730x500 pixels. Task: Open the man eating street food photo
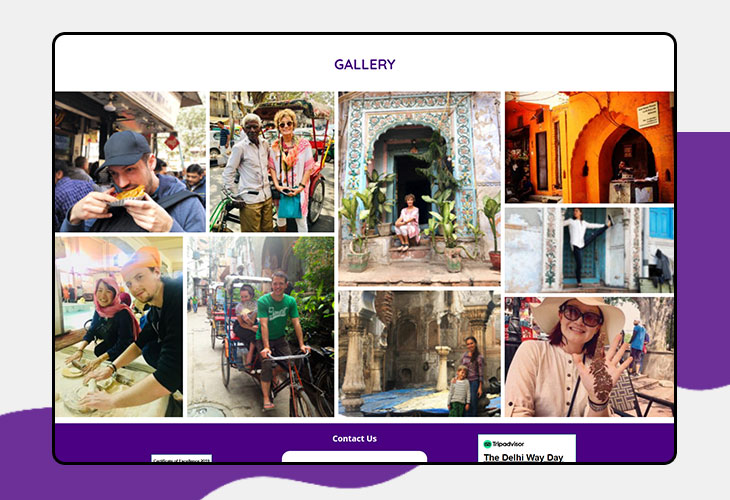pyautogui.click(x=129, y=162)
